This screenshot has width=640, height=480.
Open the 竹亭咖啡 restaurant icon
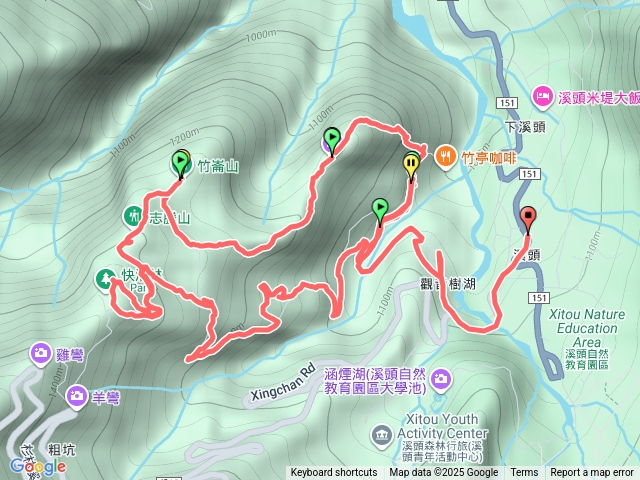coord(445,157)
